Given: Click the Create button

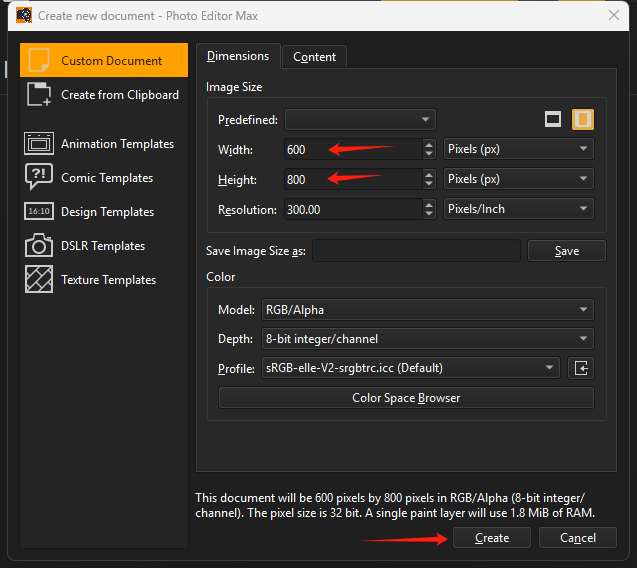Looking at the screenshot, I should pyautogui.click(x=492, y=538).
